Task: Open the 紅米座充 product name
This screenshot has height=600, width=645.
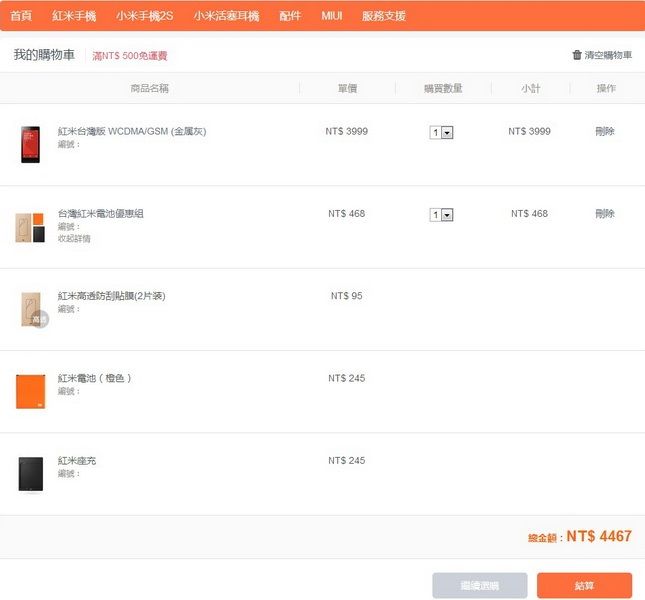Action: coord(77,461)
